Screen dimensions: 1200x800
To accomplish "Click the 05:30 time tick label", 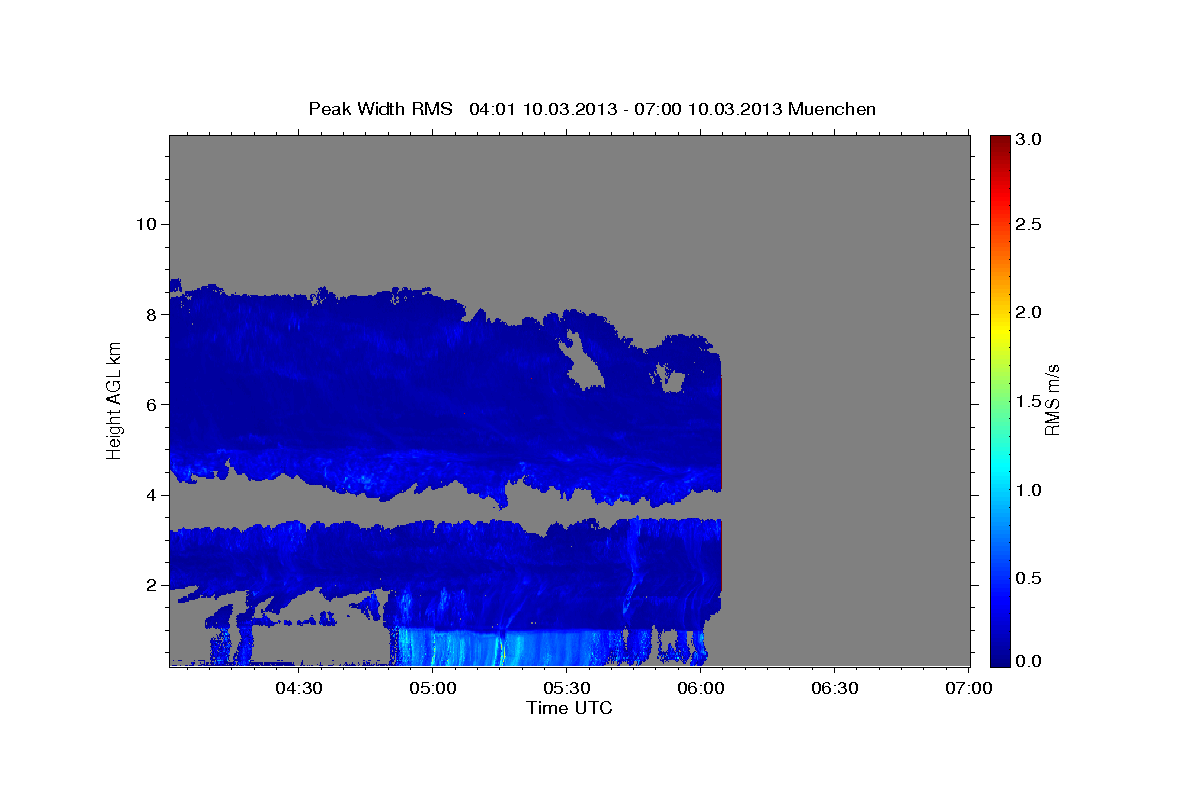I will [566, 688].
